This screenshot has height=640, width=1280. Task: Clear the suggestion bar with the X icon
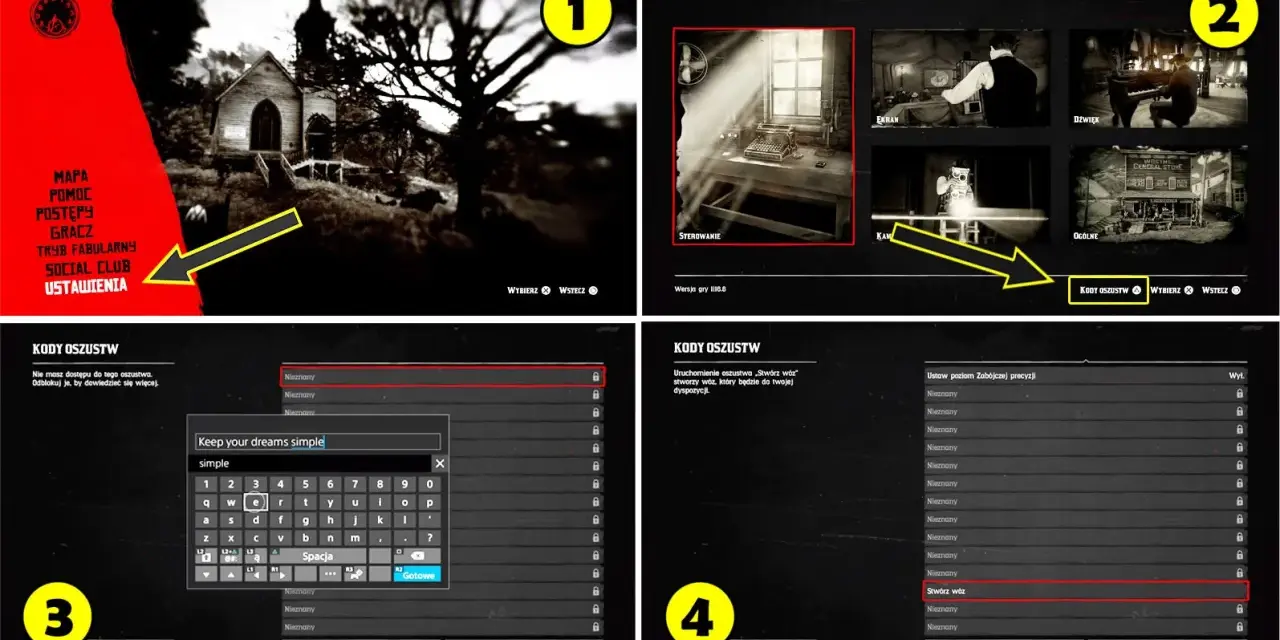point(440,463)
